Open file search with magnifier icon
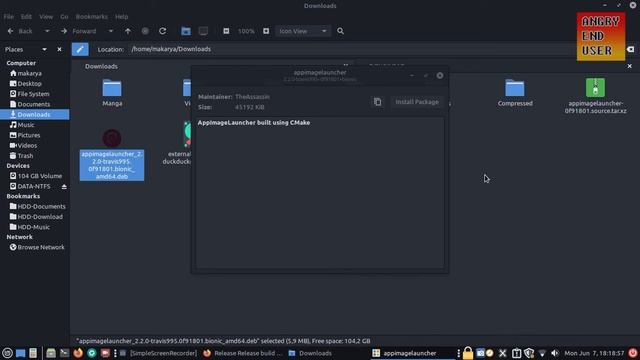The height and width of the screenshot is (360, 640). point(340,31)
